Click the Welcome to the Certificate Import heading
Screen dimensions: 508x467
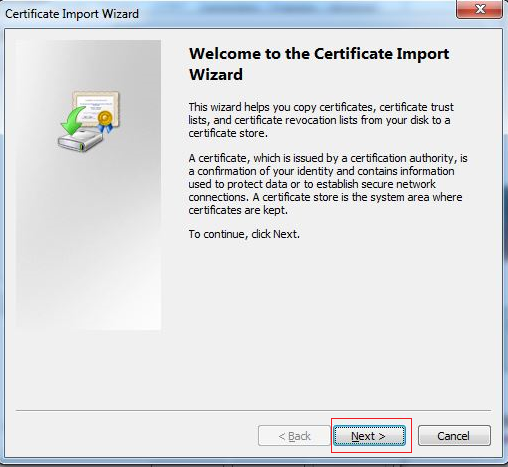click(319, 54)
